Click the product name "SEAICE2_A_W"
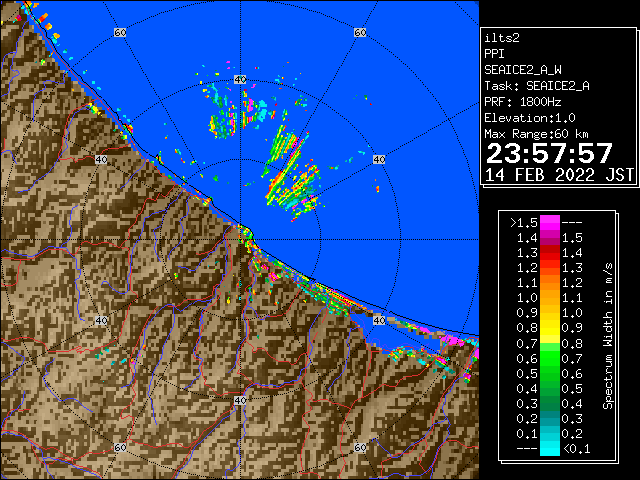This screenshot has width=640, height=480. point(523,70)
